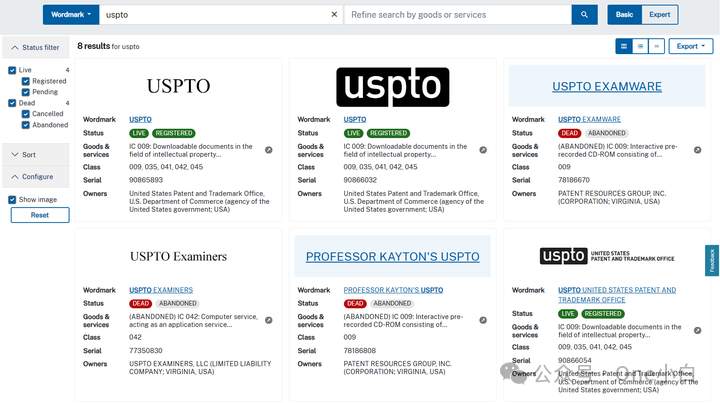Click the LIVE badge for serial 90865893

click(139, 133)
